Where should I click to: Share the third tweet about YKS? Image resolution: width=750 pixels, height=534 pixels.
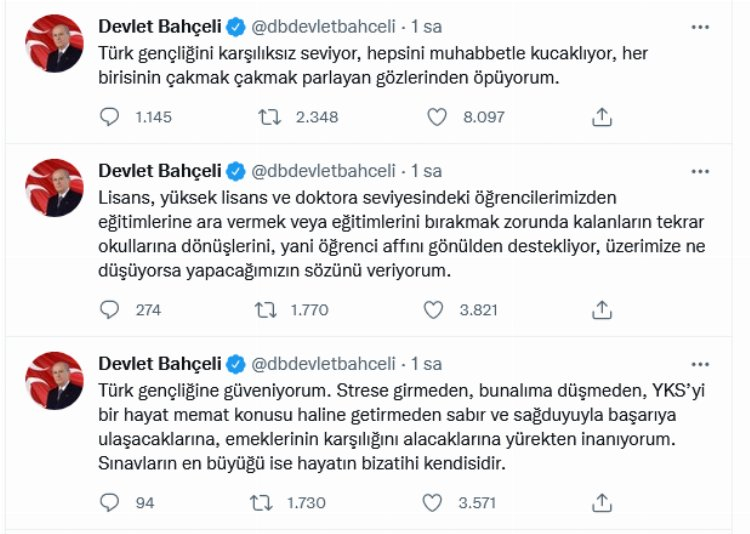pyautogui.click(x=601, y=503)
